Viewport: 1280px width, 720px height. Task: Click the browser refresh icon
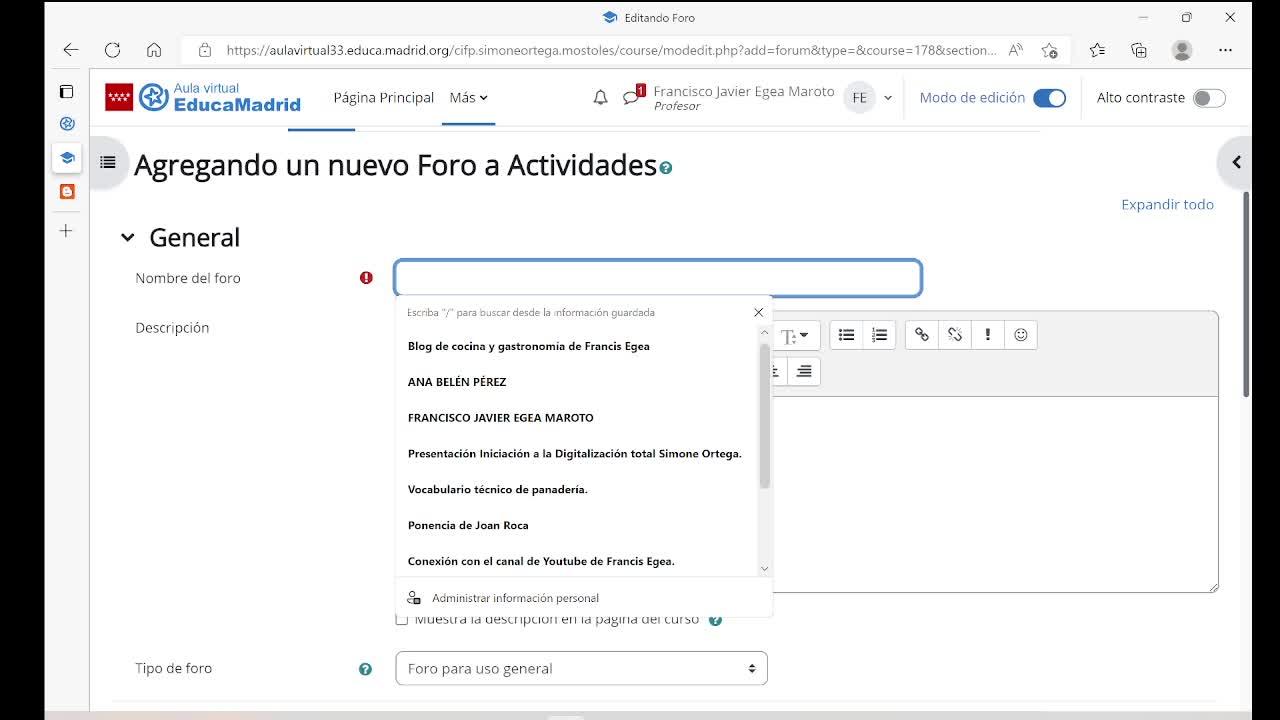[112, 50]
